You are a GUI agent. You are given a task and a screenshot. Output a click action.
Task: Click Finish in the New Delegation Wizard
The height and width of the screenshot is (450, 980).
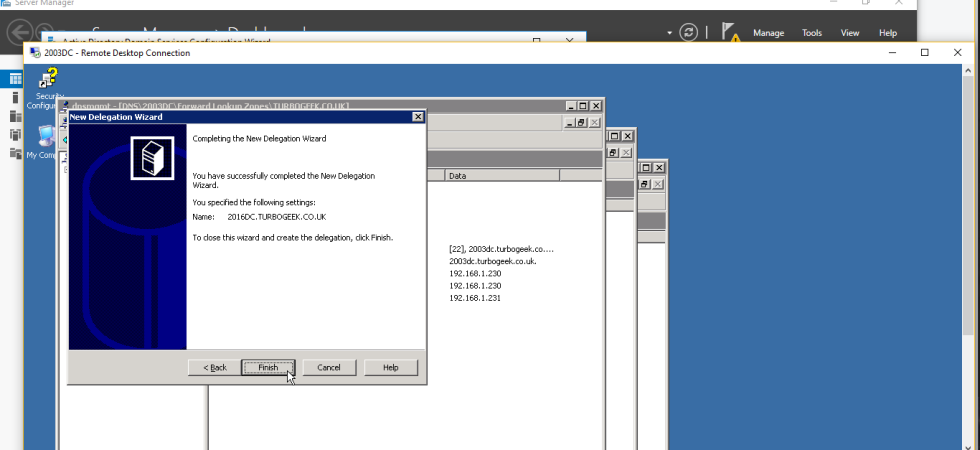[268, 368]
